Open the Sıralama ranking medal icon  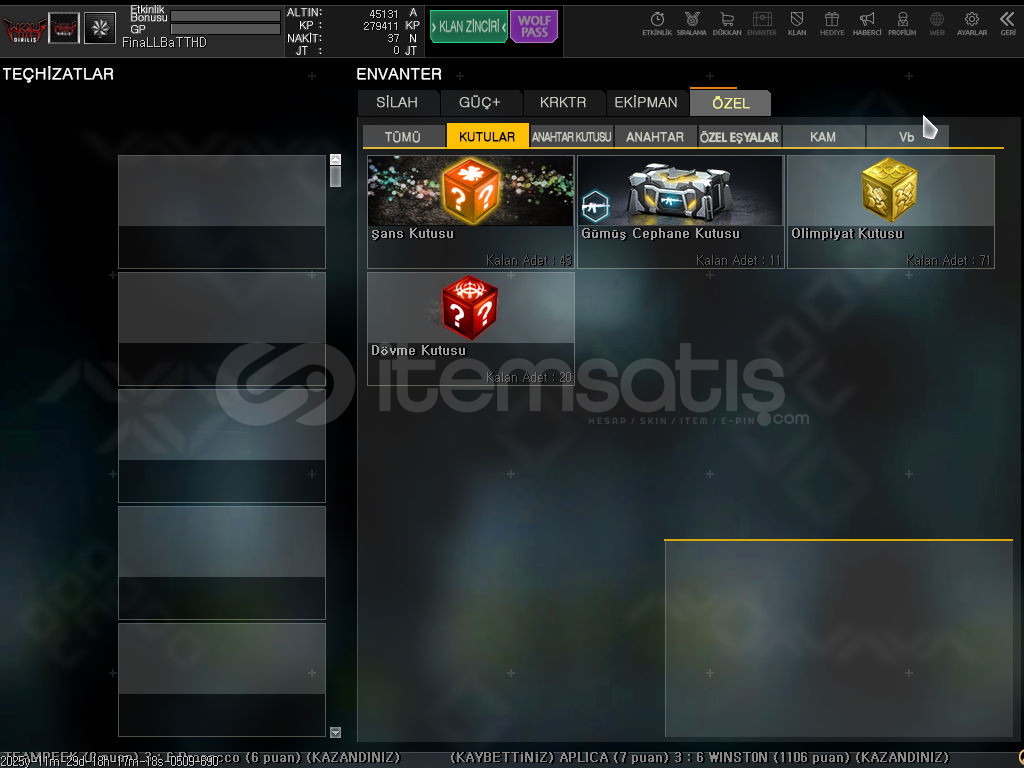tap(691, 22)
